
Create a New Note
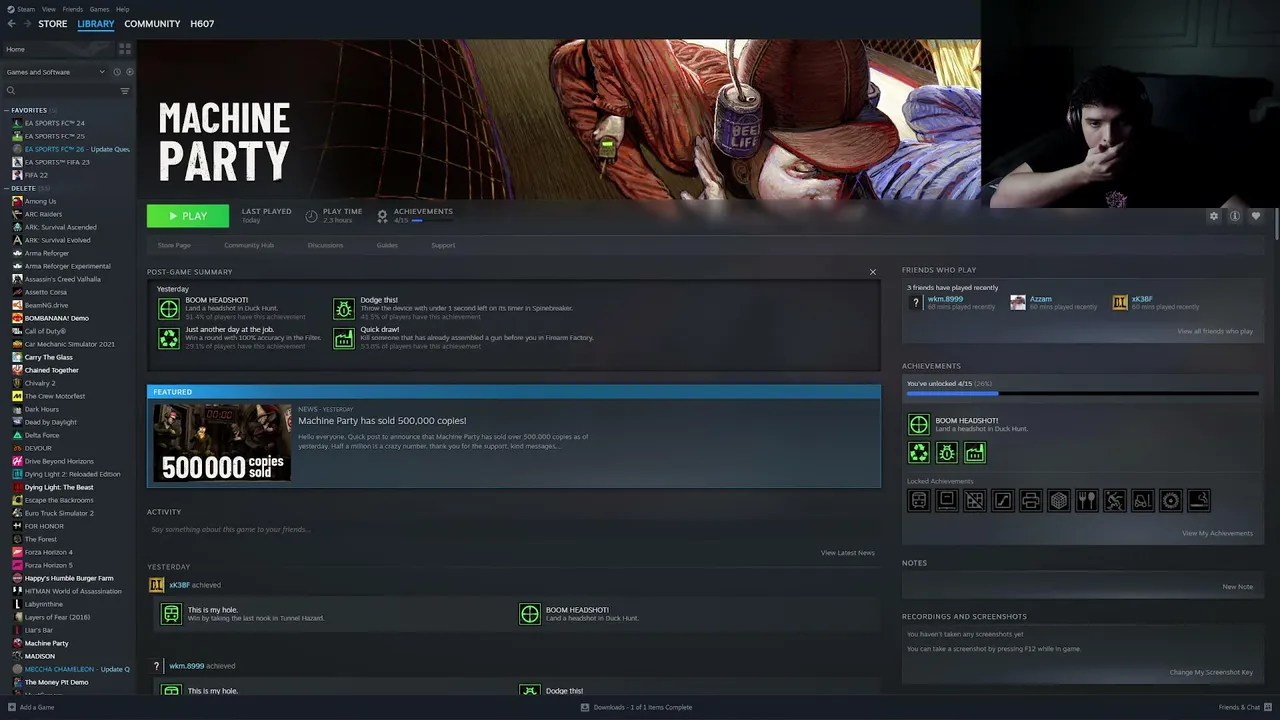pyautogui.click(x=1238, y=587)
